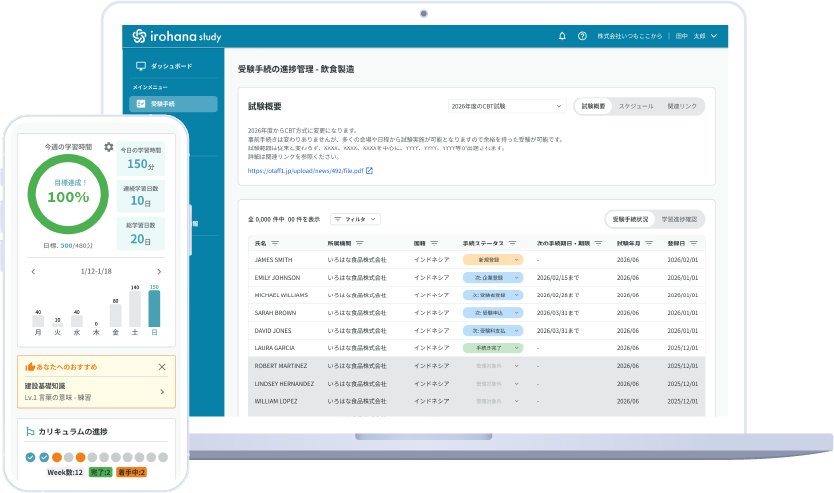Open the 建設基礎知識 recommendation chevron
Image resolution: width=834 pixels, height=493 pixels.
coord(162,391)
